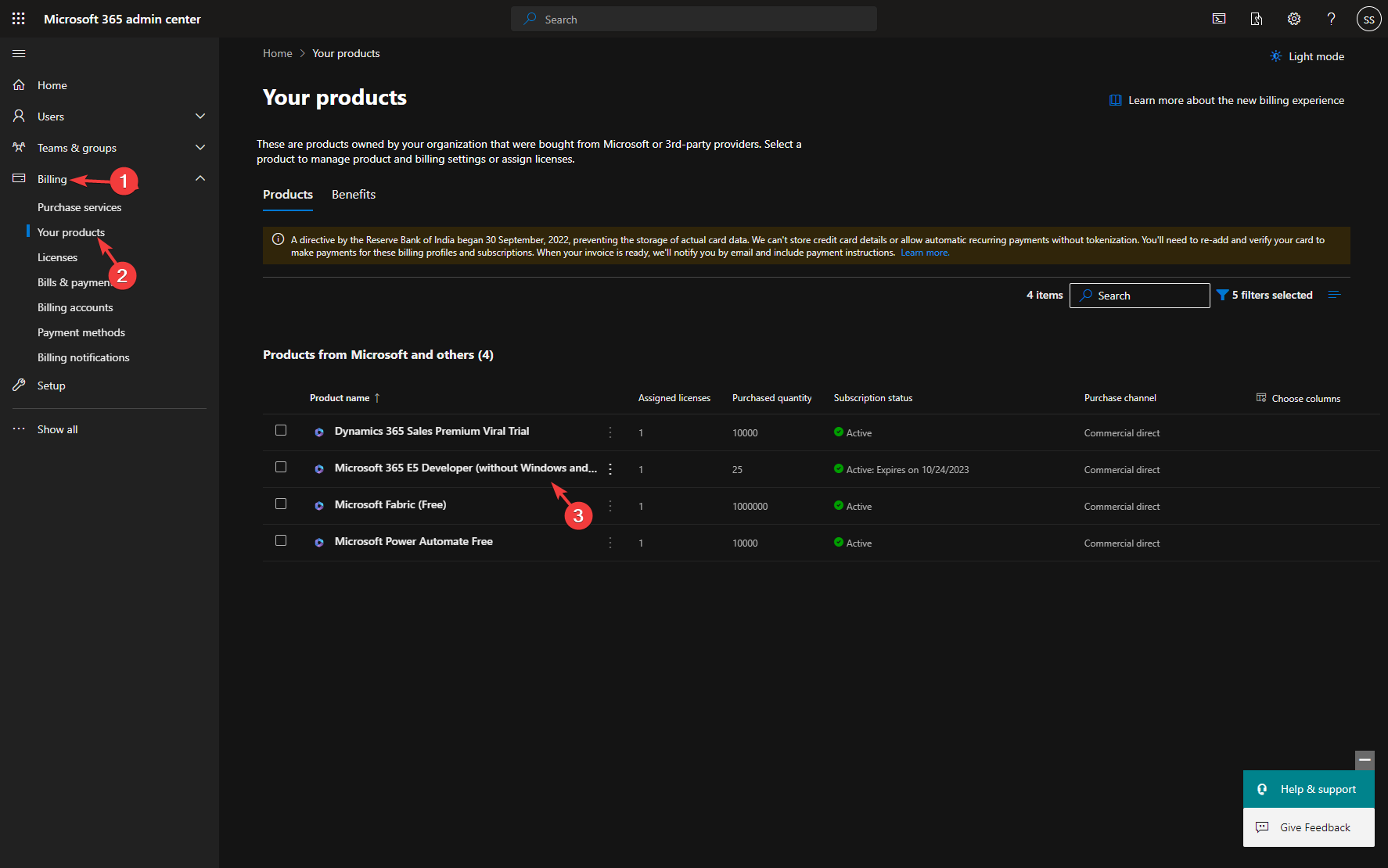1388x868 pixels.
Task: Click the Home icon in sidebar
Action: [x=19, y=84]
